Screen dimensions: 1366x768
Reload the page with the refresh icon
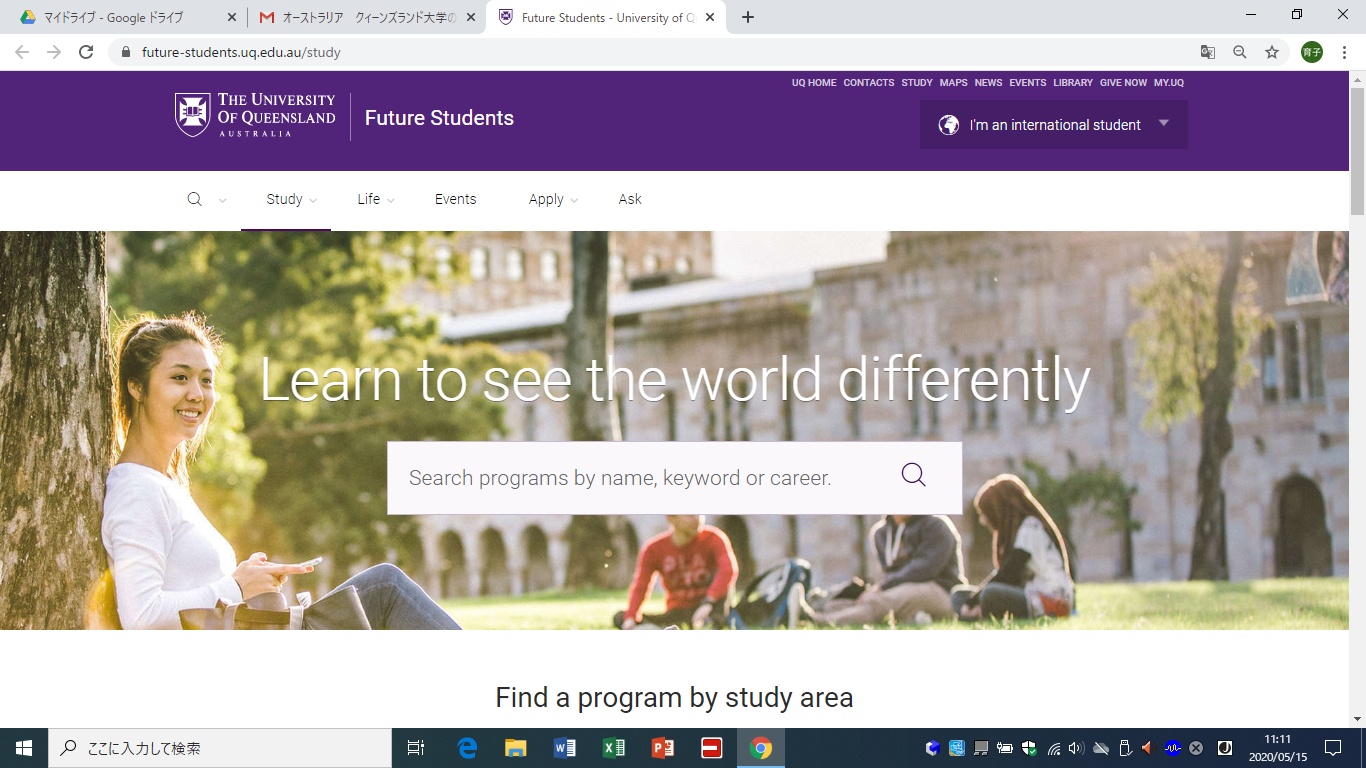(x=86, y=52)
